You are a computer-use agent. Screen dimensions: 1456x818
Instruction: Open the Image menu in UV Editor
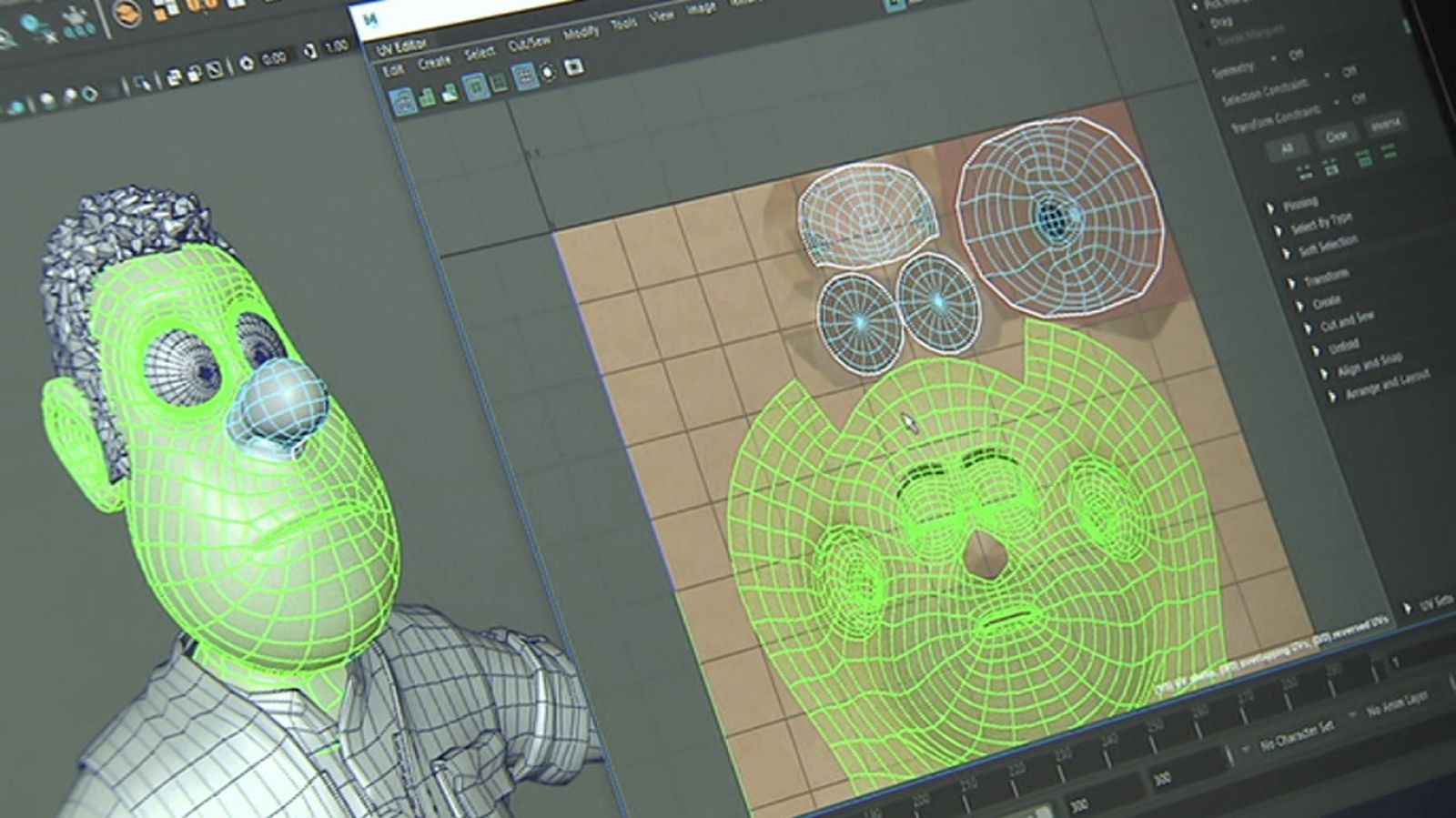click(701, 8)
